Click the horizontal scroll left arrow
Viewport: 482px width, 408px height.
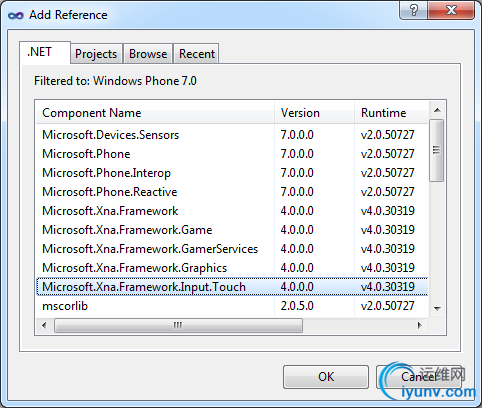[x=44, y=325]
